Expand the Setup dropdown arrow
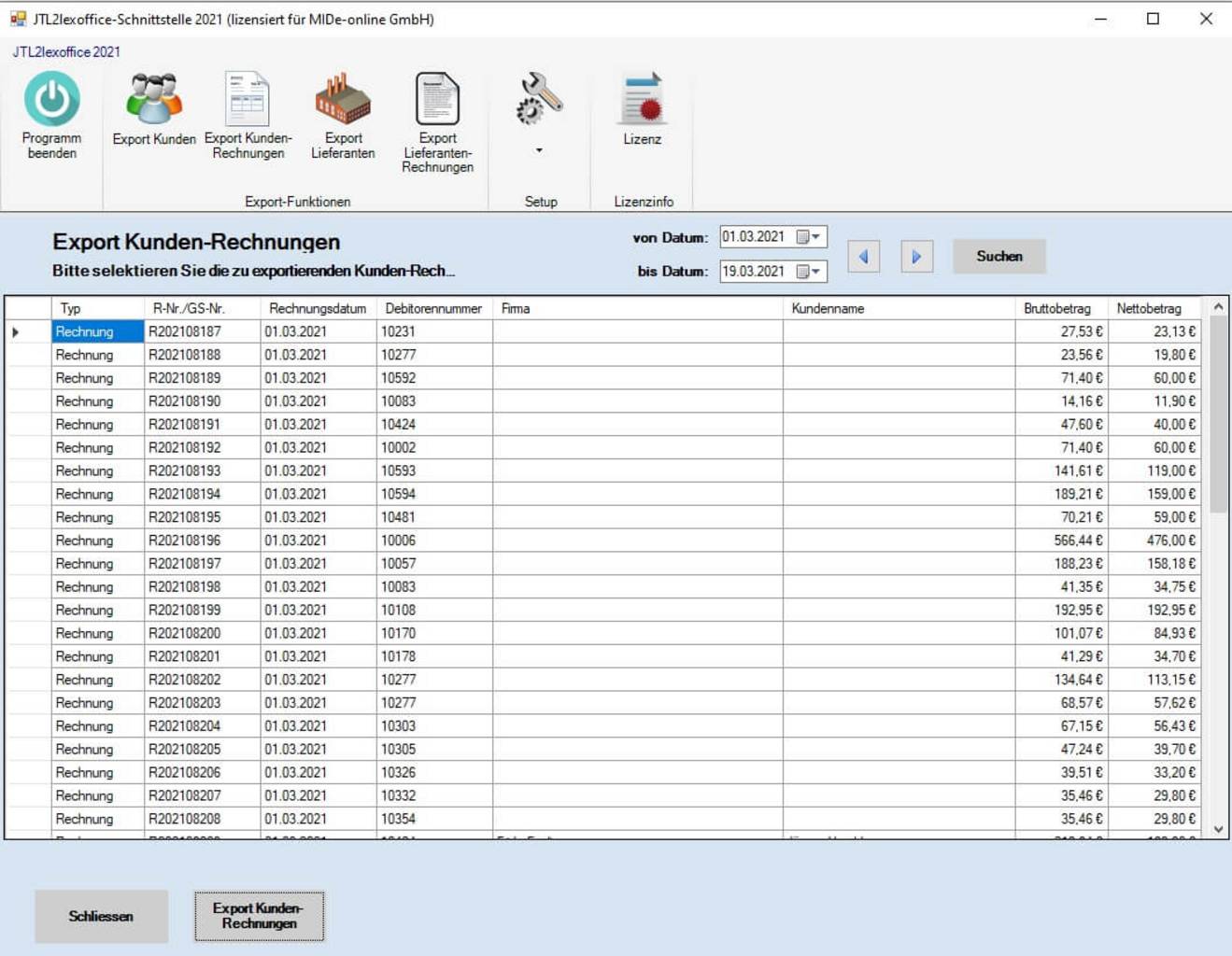Screen dimensions: 1232x956 tap(539, 150)
